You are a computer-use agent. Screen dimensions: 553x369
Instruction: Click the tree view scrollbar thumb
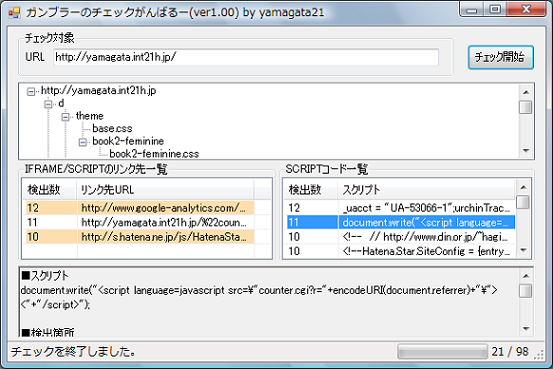tap(526, 107)
